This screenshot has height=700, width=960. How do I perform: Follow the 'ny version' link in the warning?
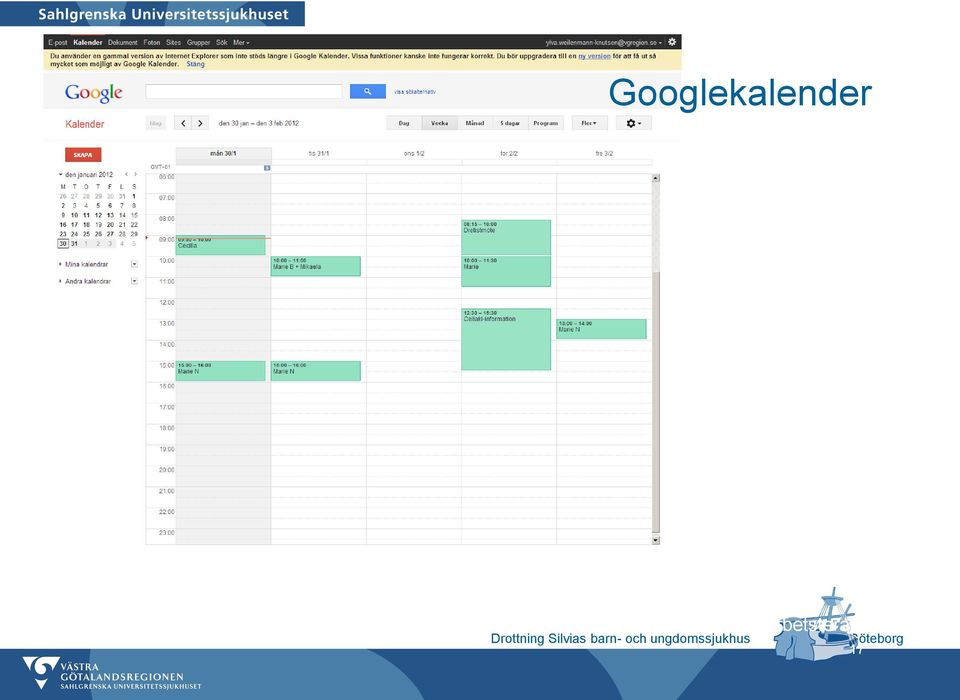coord(594,56)
